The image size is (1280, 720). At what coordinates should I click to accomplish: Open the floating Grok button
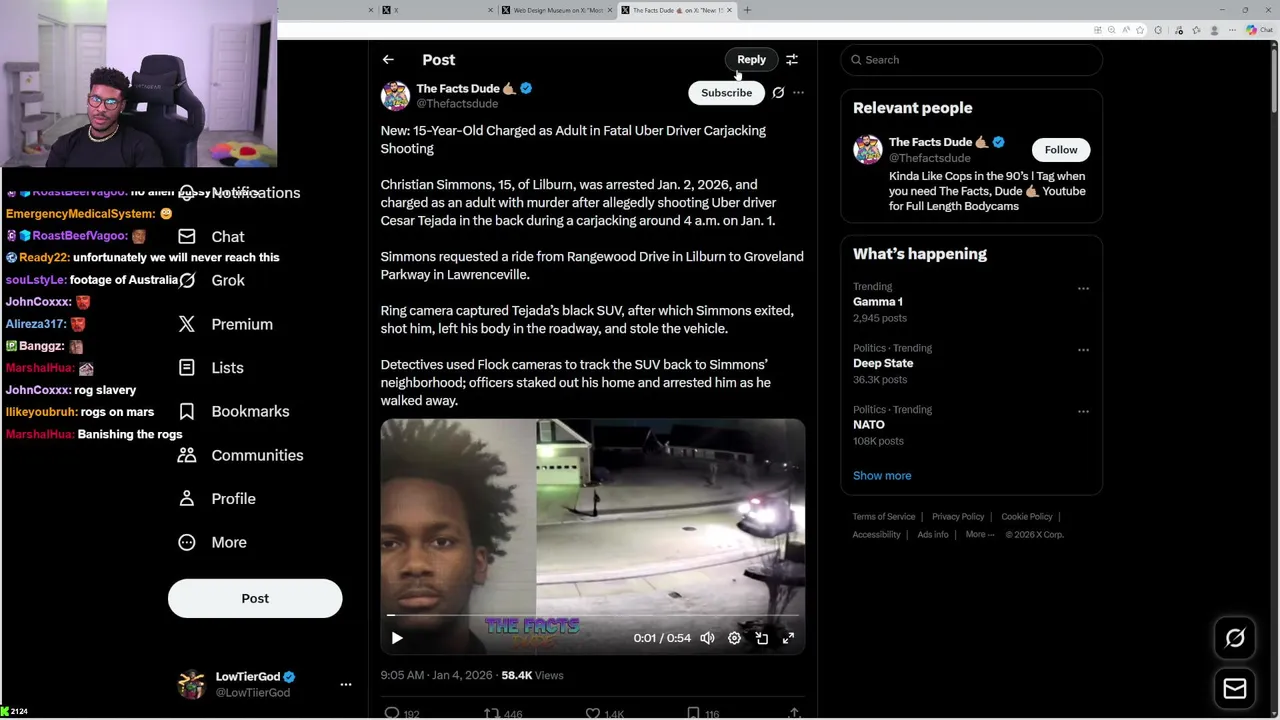pos(1235,638)
